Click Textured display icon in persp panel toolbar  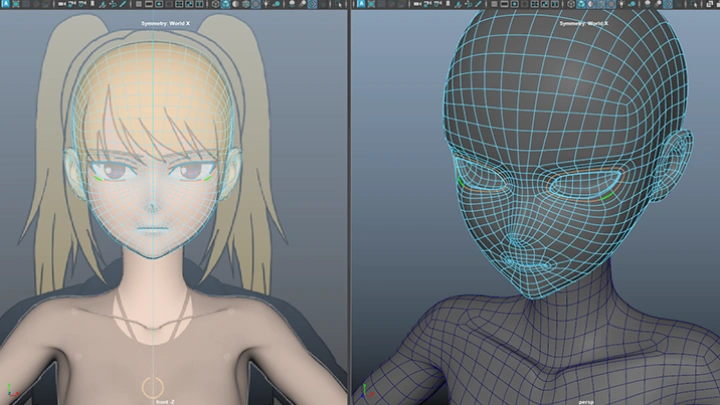(612, 4)
